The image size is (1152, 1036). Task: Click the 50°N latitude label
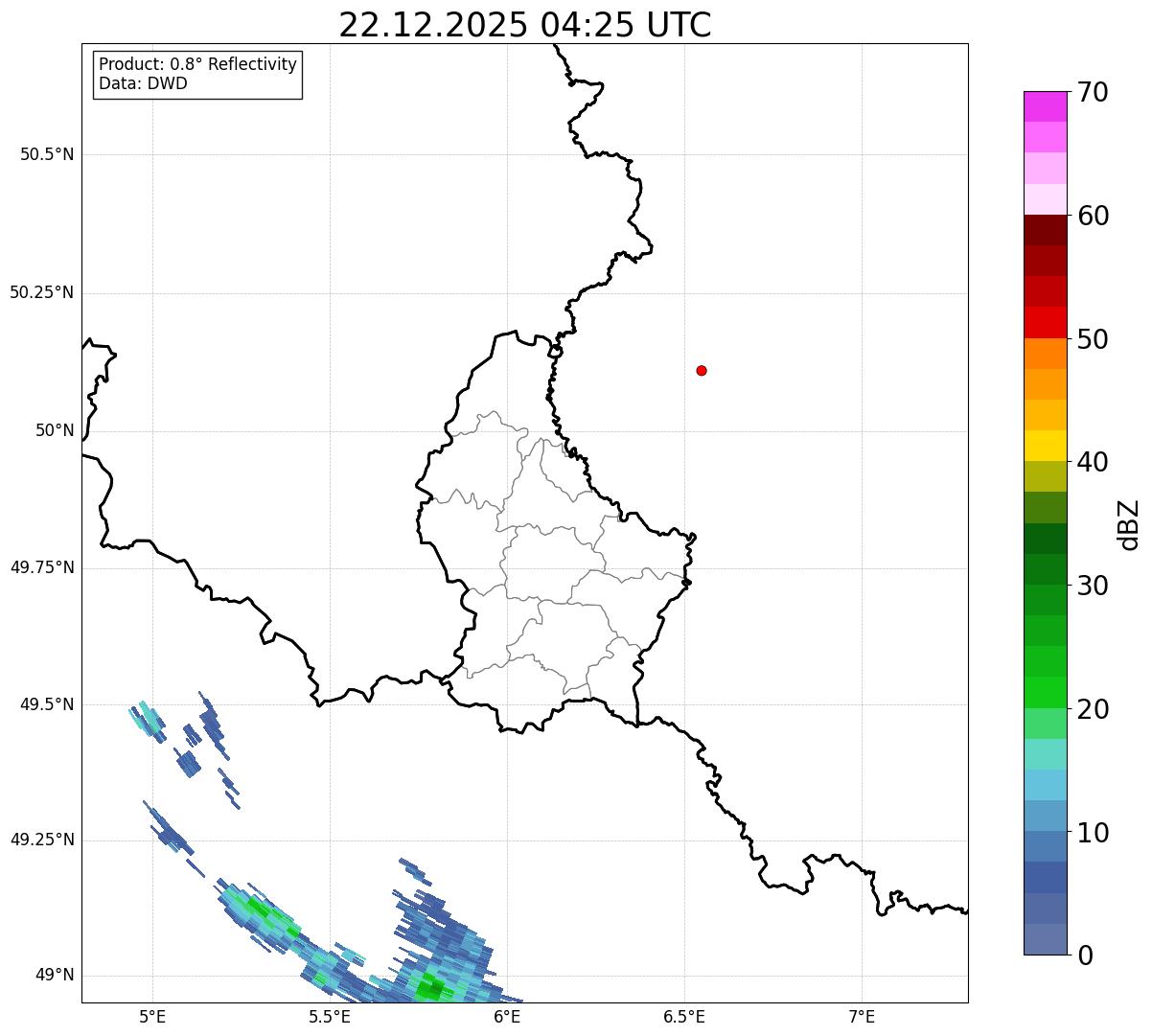tap(55, 430)
